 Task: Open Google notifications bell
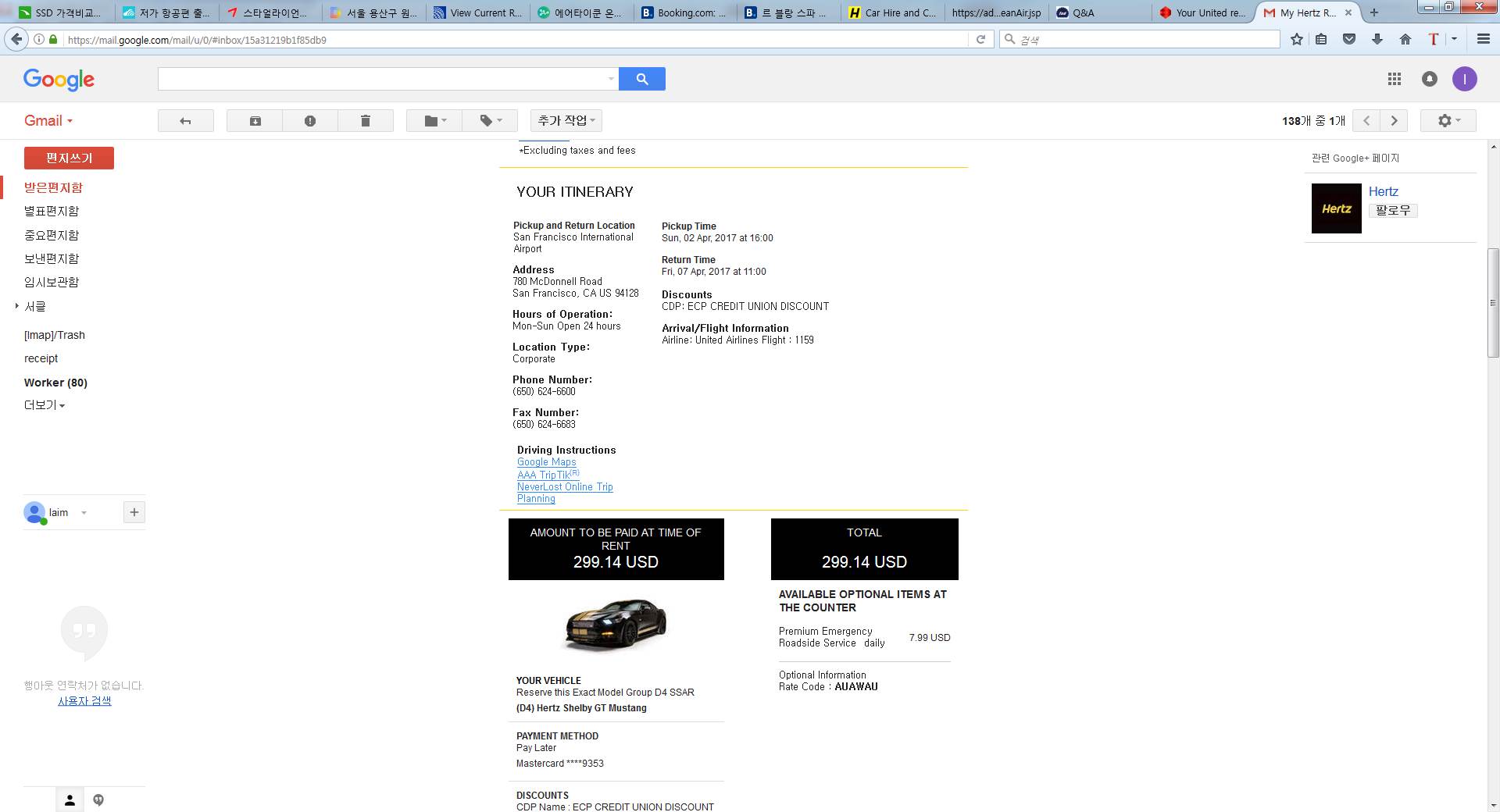click(1430, 79)
